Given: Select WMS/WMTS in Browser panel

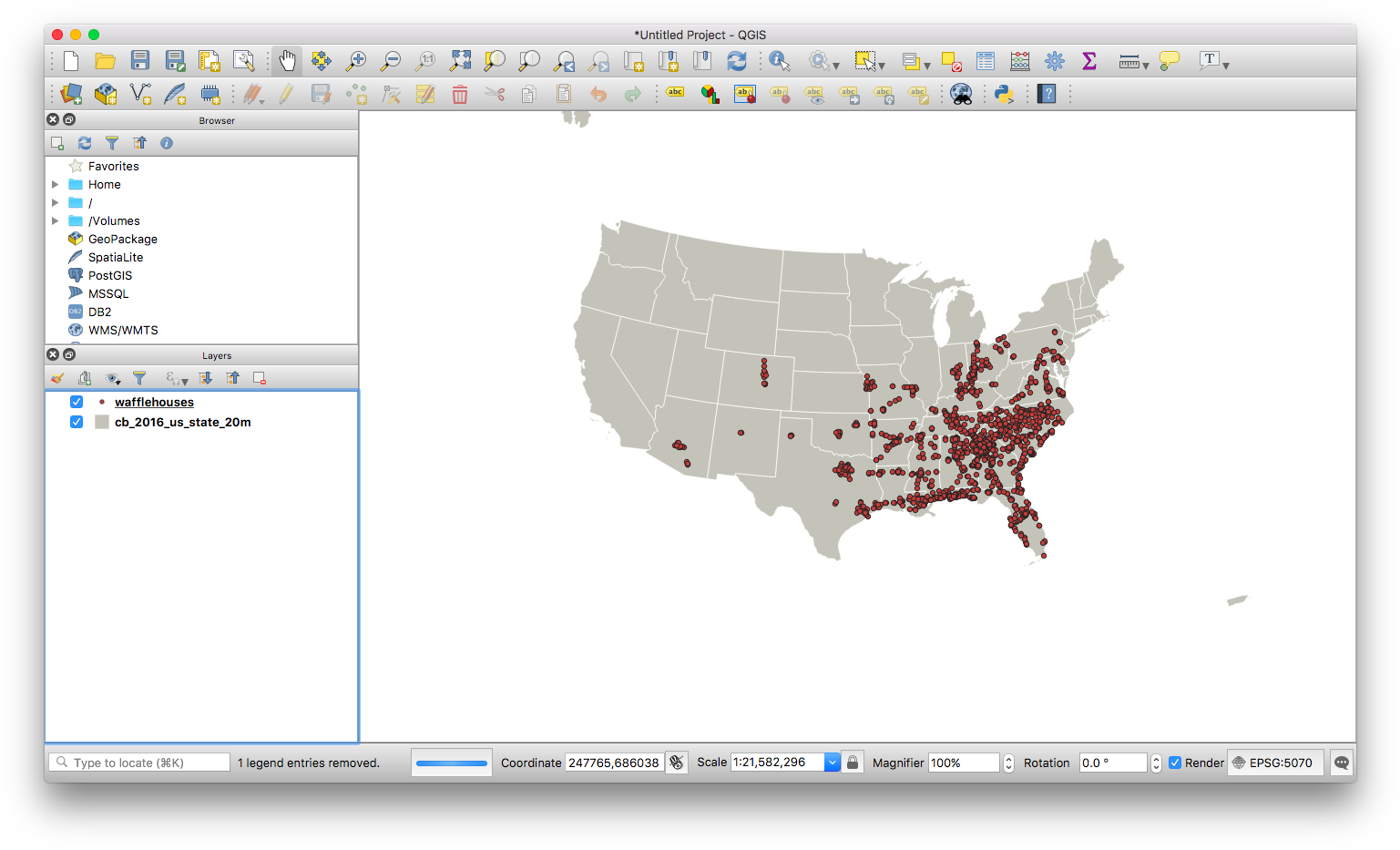Looking at the screenshot, I should click(123, 330).
